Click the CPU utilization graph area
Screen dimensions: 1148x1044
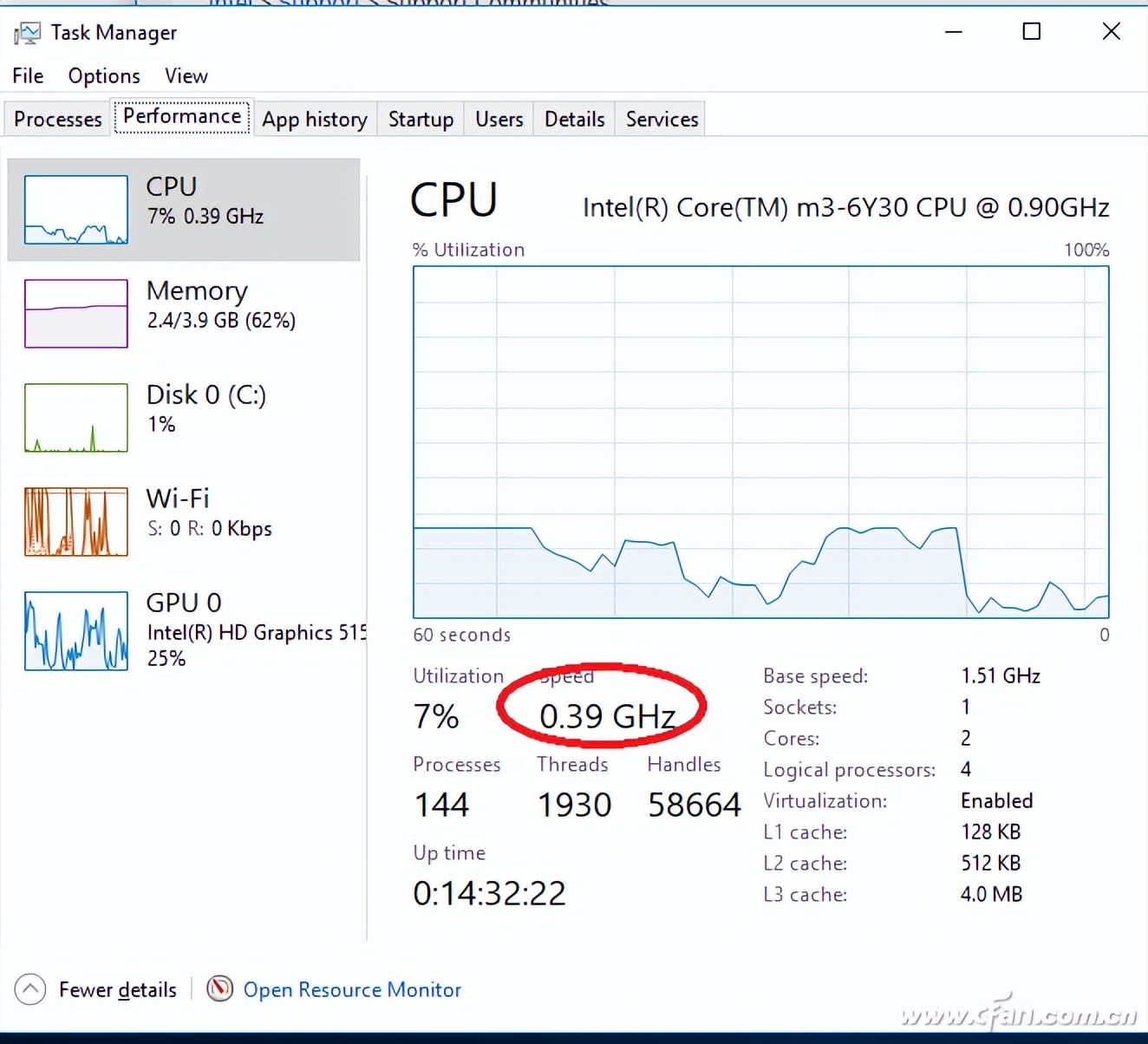(761, 442)
